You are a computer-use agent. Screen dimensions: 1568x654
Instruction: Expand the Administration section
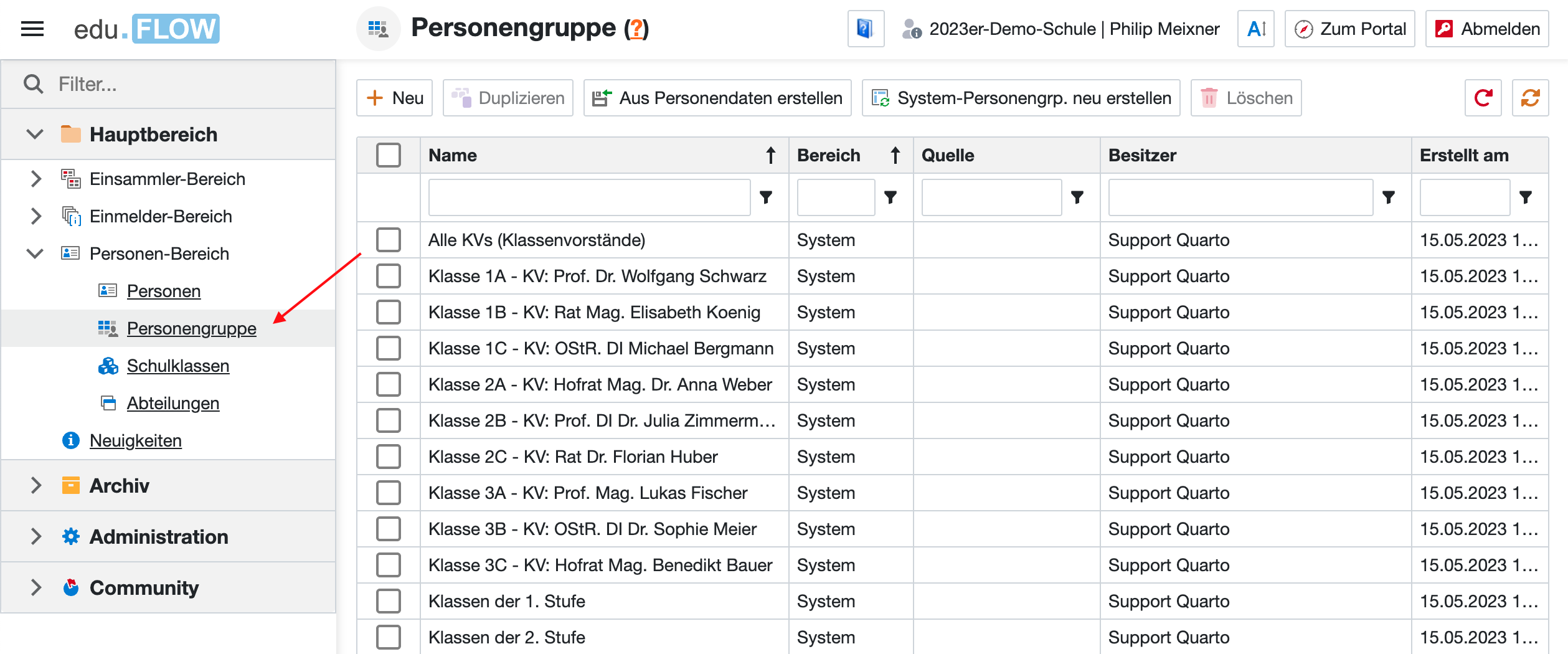[x=36, y=536]
